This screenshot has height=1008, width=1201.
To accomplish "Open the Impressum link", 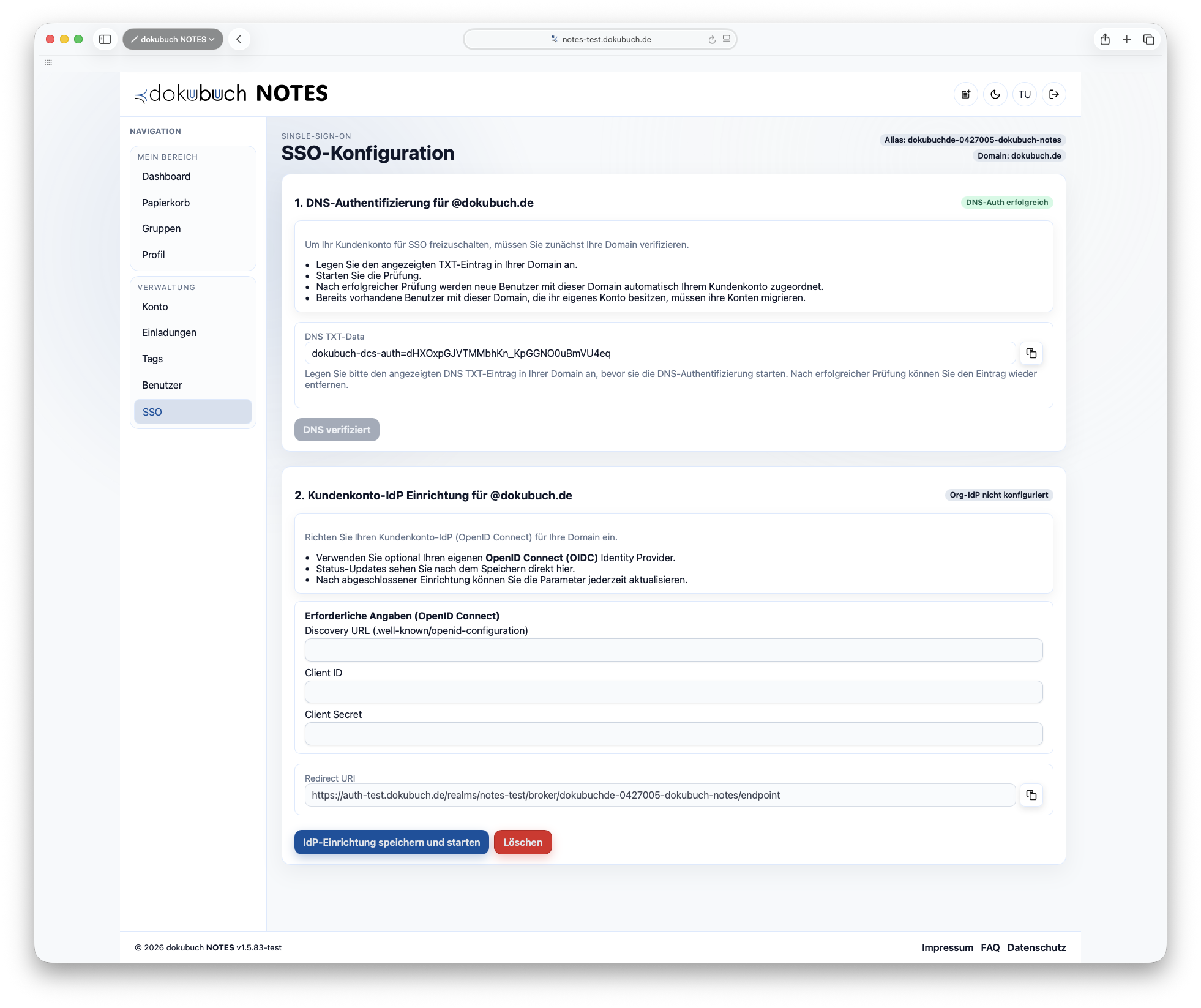I will click(947, 947).
